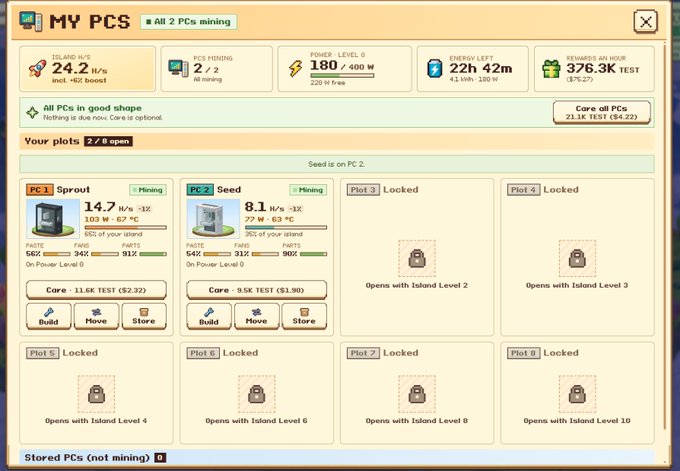Open Build for PC 2 Seed
Image resolution: width=680 pixels, height=471 pixels.
click(x=209, y=316)
